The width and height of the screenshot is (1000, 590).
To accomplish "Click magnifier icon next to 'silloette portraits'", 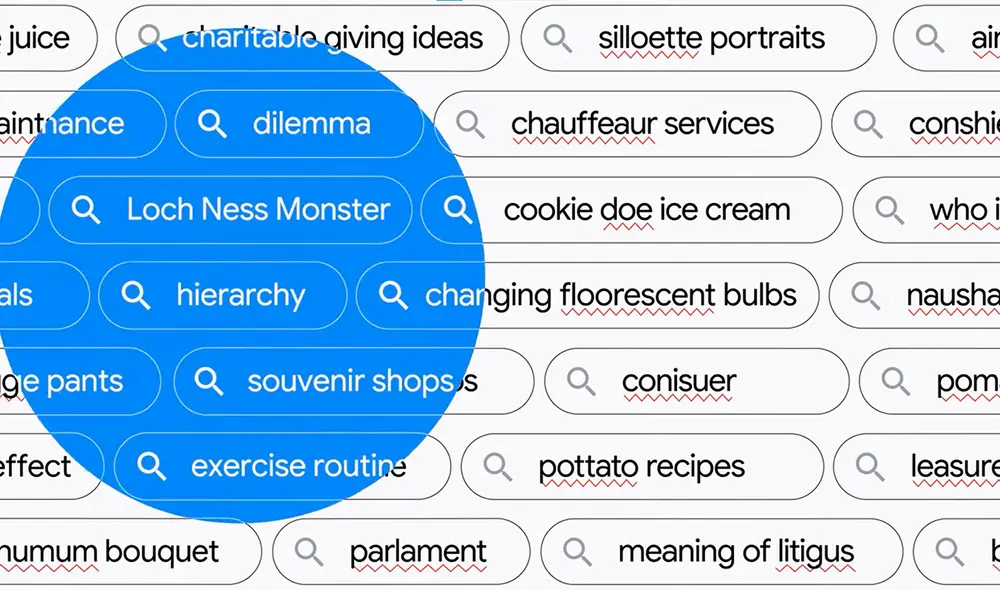I will [557, 39].
